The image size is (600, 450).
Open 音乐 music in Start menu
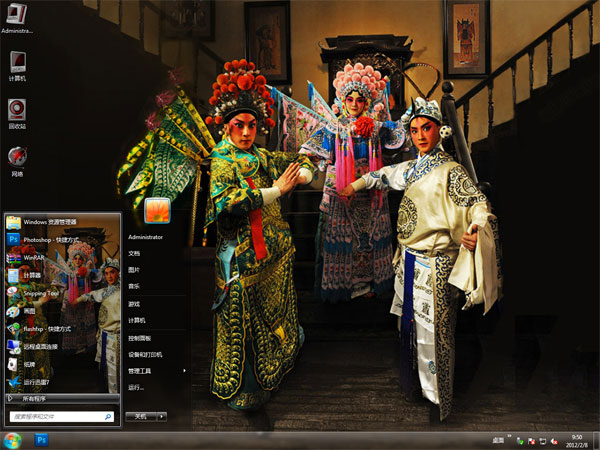pyautogui.click(x=134, y=286)
